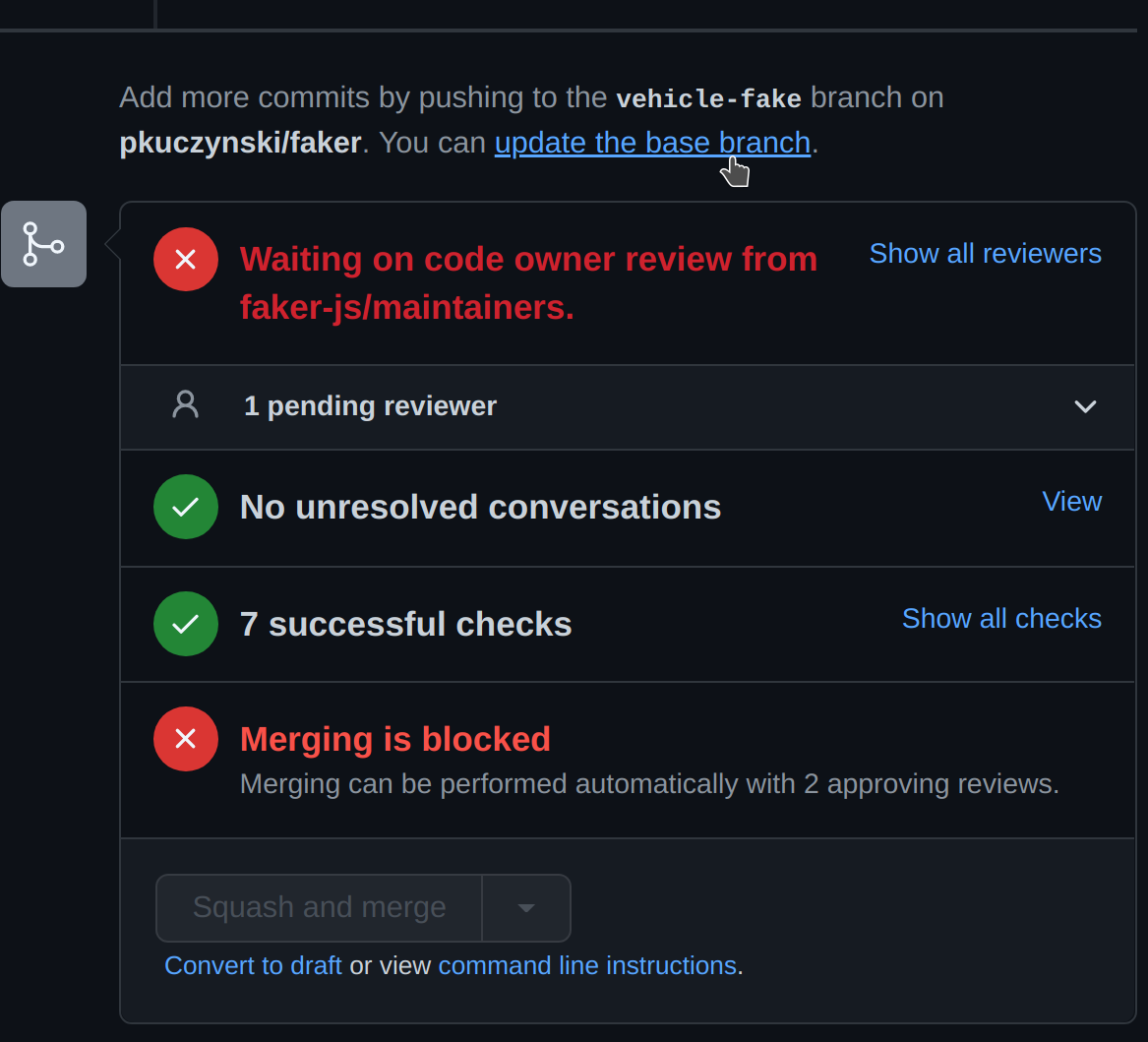Click the red X beside code owner review message
This screenshot has height=1042, width=1148.
pos(185,259)
